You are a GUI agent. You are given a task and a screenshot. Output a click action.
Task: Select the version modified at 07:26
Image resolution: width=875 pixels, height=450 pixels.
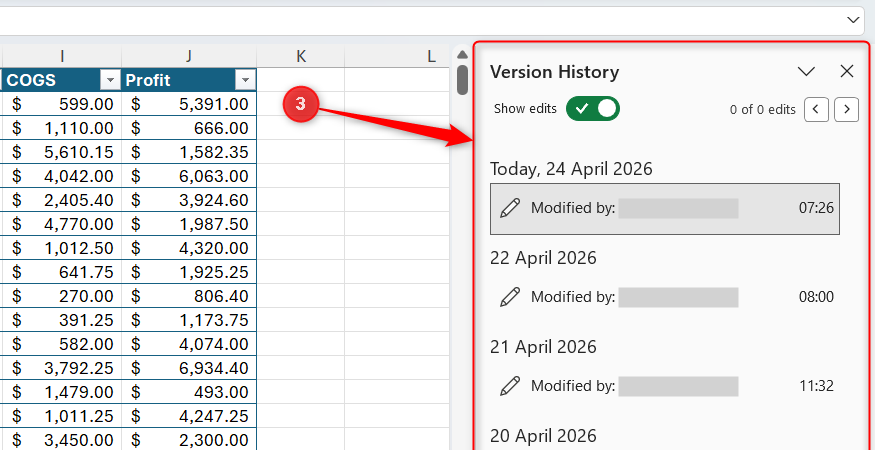(x=665, y=209)
